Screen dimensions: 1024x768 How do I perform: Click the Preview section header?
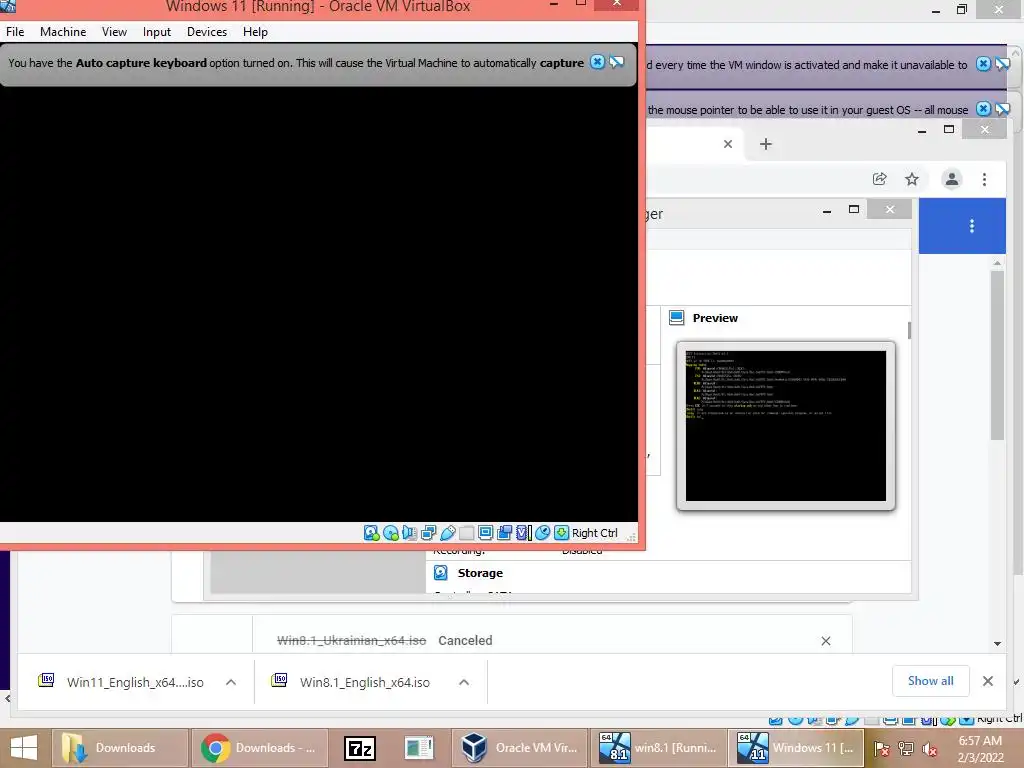[715, 318]
